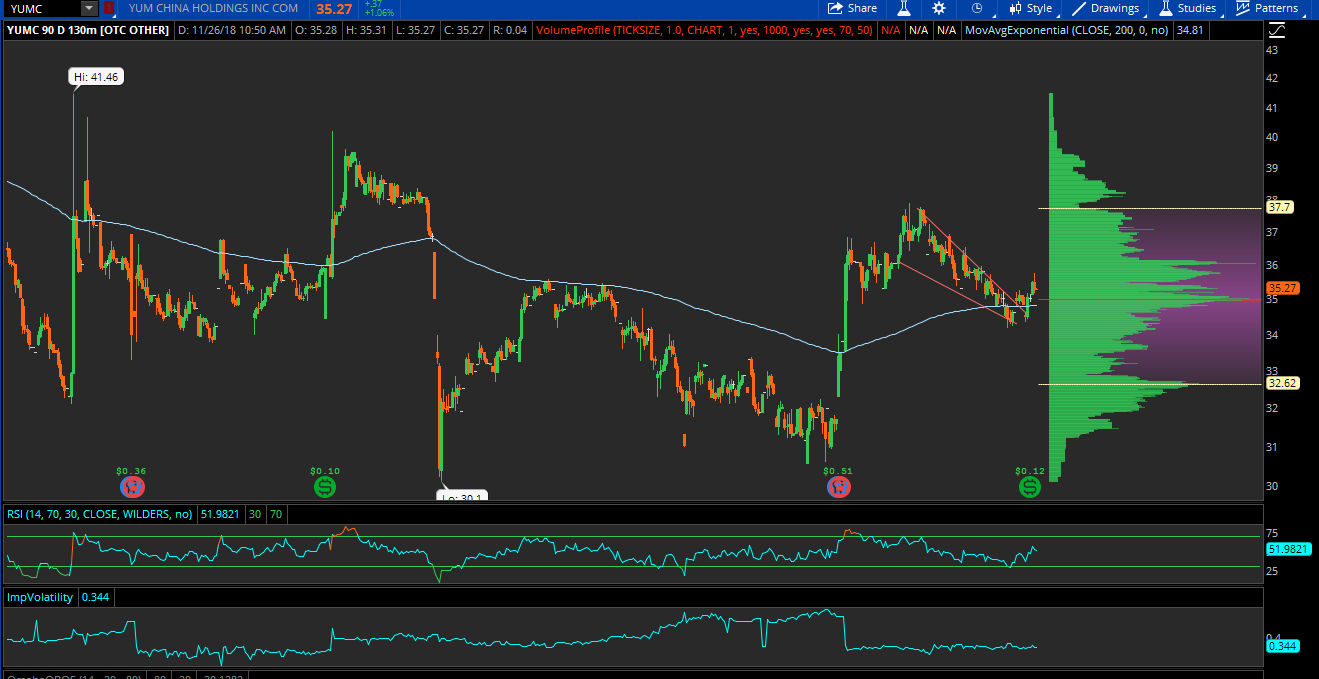Viewport: 1319px width, 679px height.
Task: Click the green dollar icon under $0.10
Action: [325, 487]
